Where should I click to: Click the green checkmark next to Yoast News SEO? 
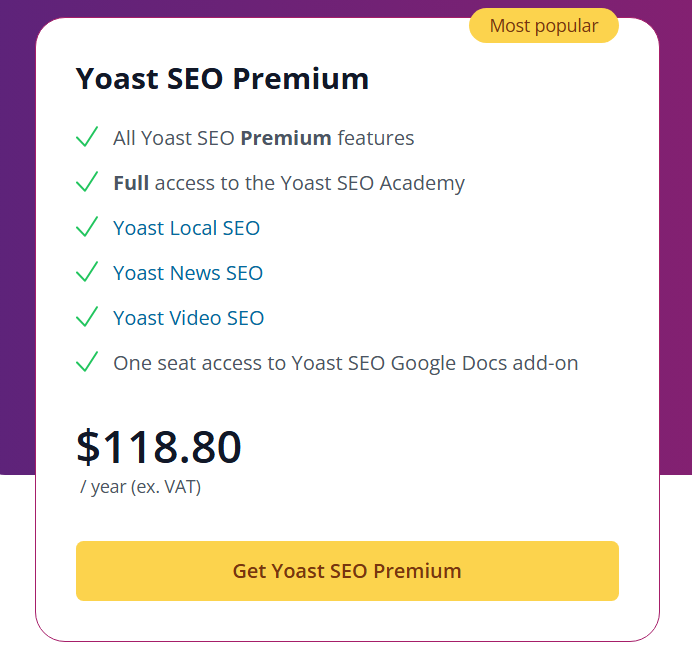pyautogui.click(x=87, y=272)
